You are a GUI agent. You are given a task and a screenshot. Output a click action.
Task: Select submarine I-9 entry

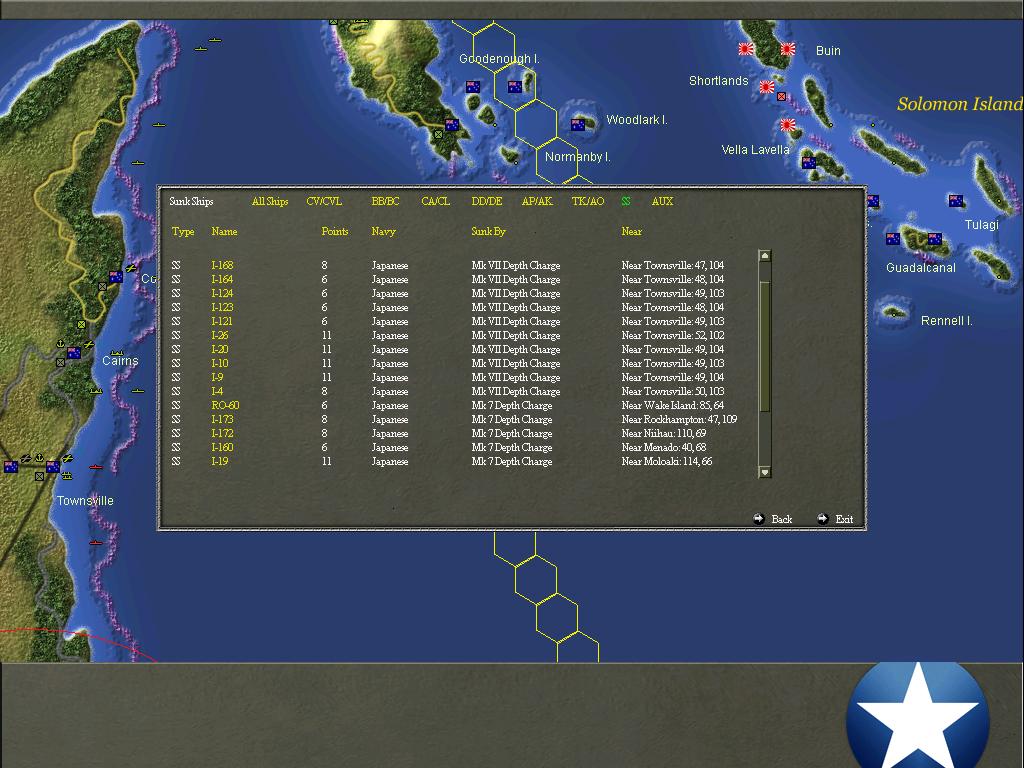point(217,377)
